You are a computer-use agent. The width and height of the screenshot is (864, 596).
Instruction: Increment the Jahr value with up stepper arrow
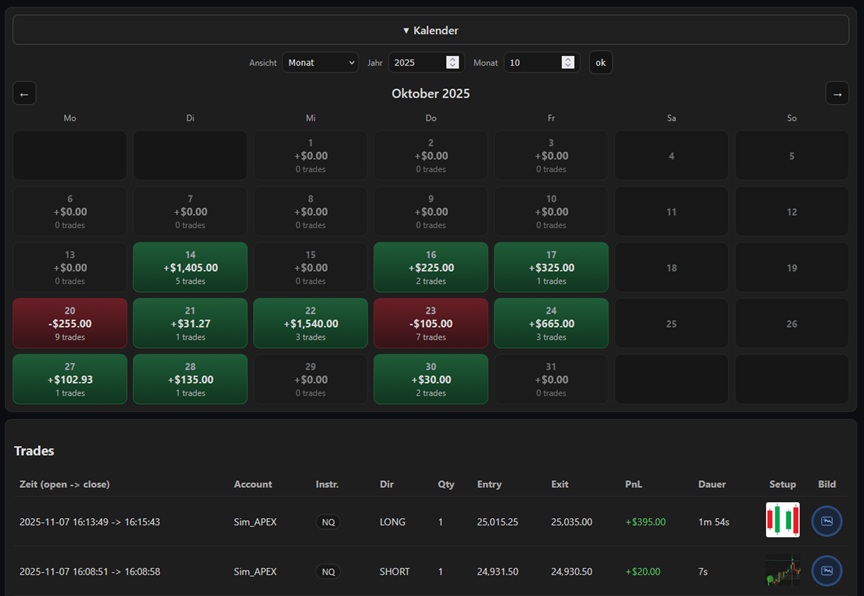click(451, 59)
